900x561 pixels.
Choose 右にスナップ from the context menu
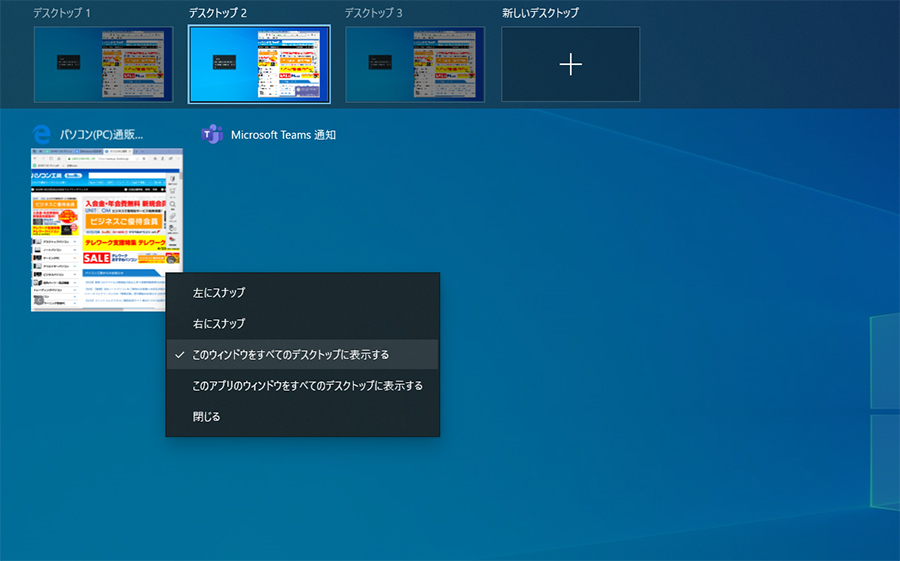[x=302, y=324]
